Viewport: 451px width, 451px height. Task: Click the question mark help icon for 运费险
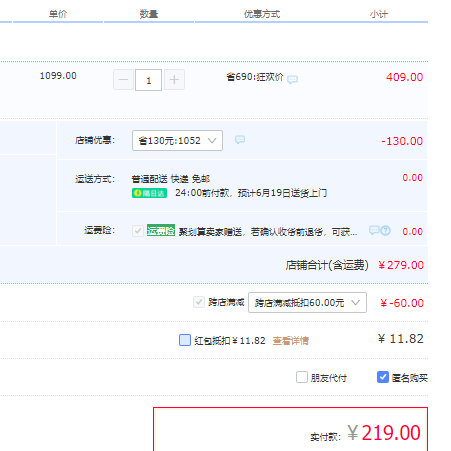386,230
